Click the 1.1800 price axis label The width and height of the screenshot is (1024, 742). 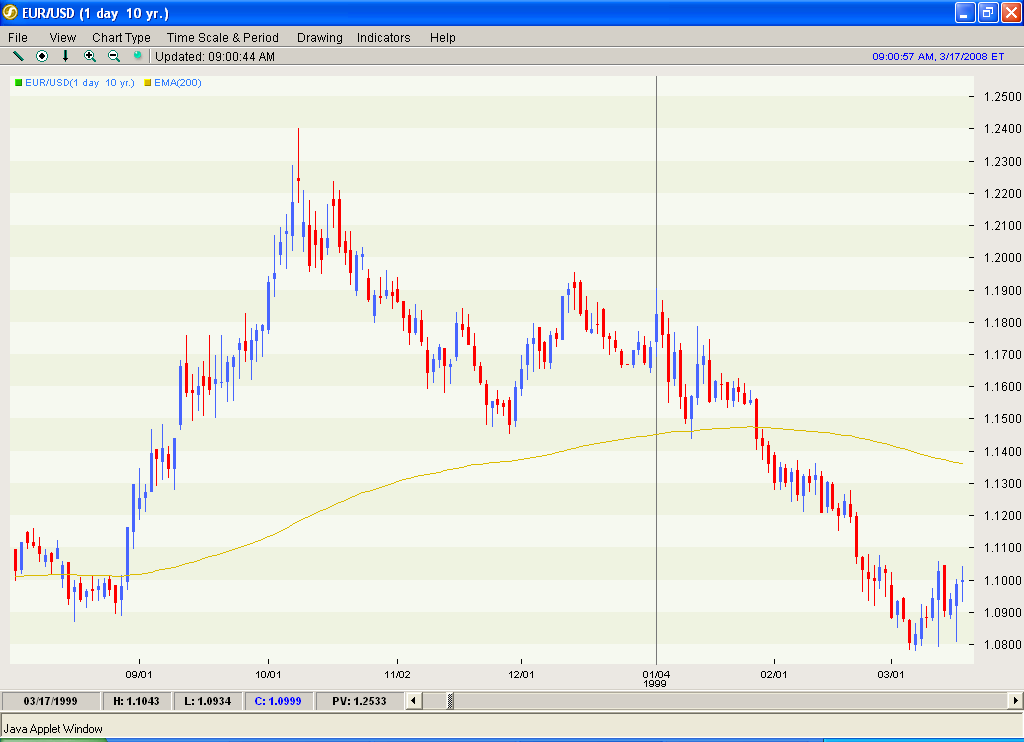[1002, 322]
